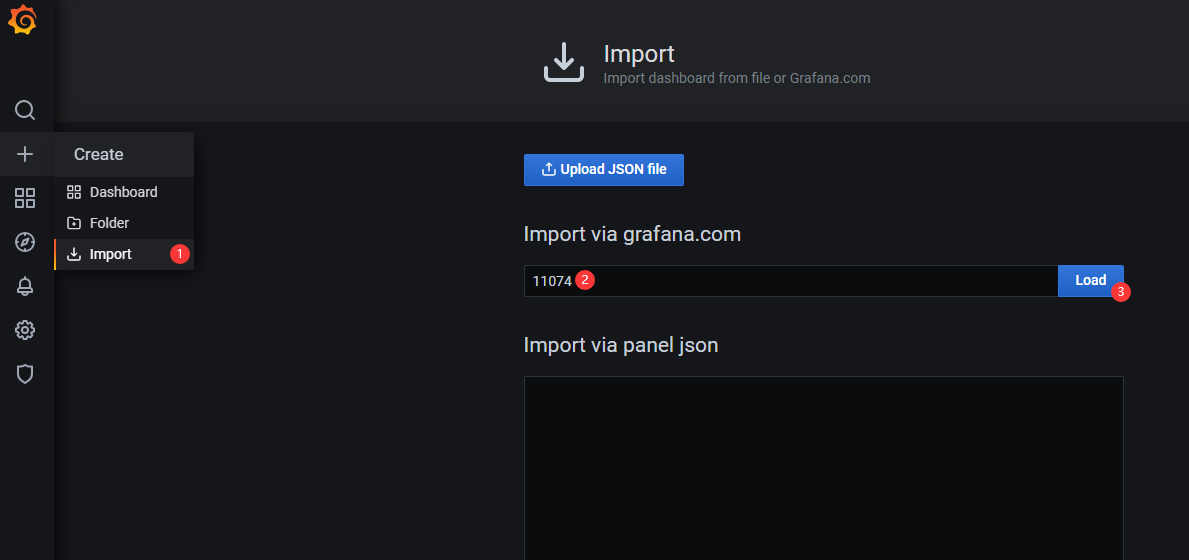Open the Configuration gear icon
Screen dimensions: 1189x560
tap(25, 330)
